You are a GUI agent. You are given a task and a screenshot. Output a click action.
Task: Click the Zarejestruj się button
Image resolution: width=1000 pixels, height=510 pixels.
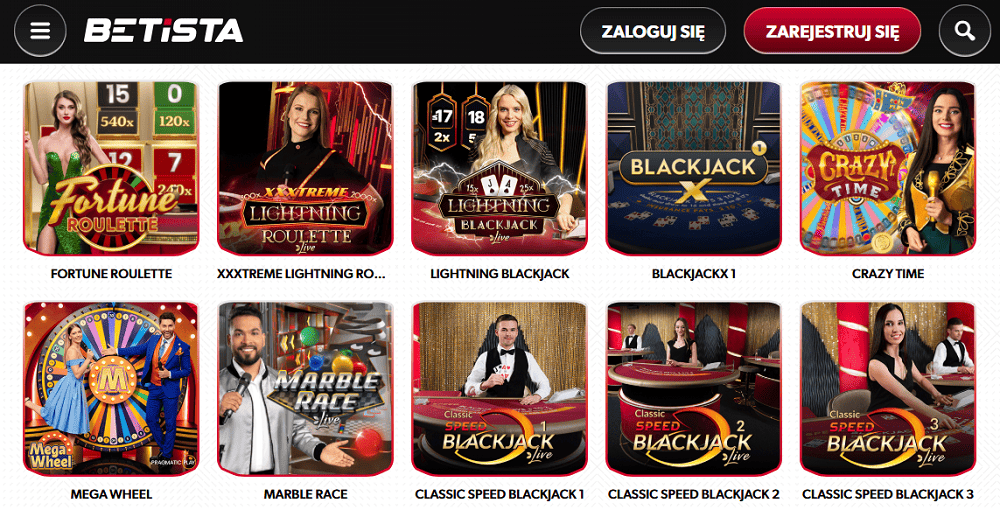point(832,31)
